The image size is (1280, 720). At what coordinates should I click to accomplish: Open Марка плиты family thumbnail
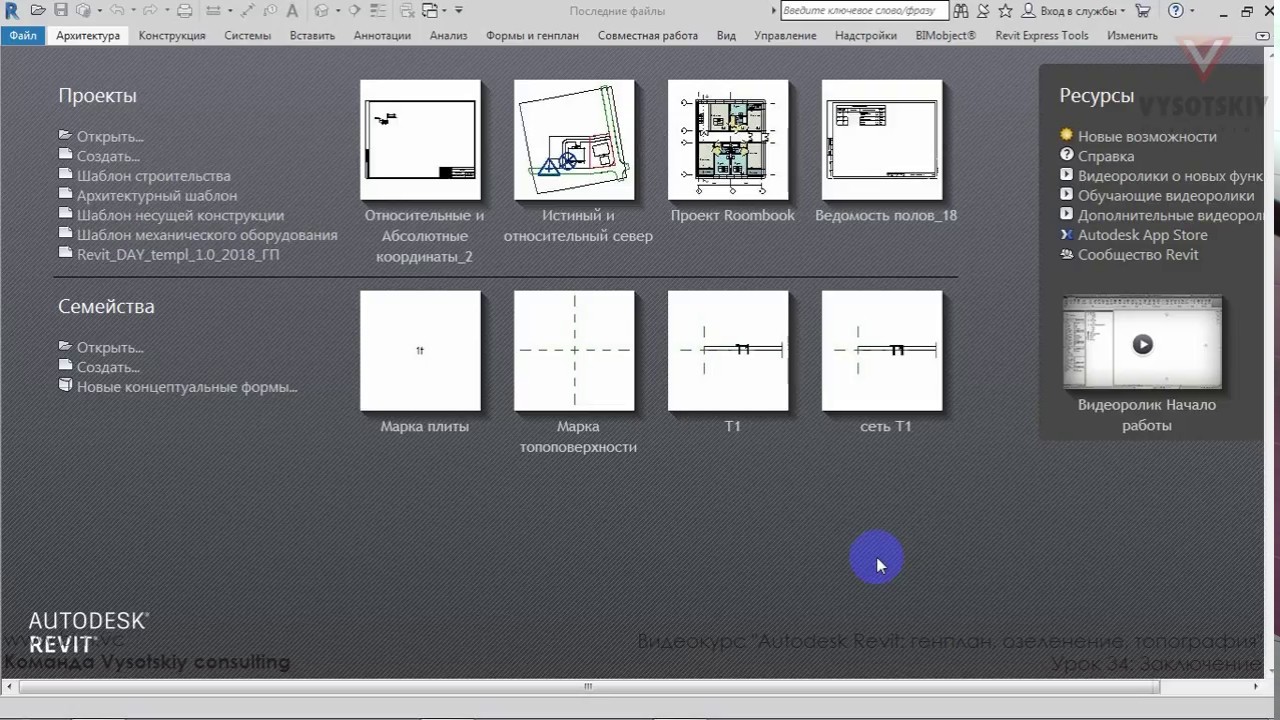click(420, 351)
